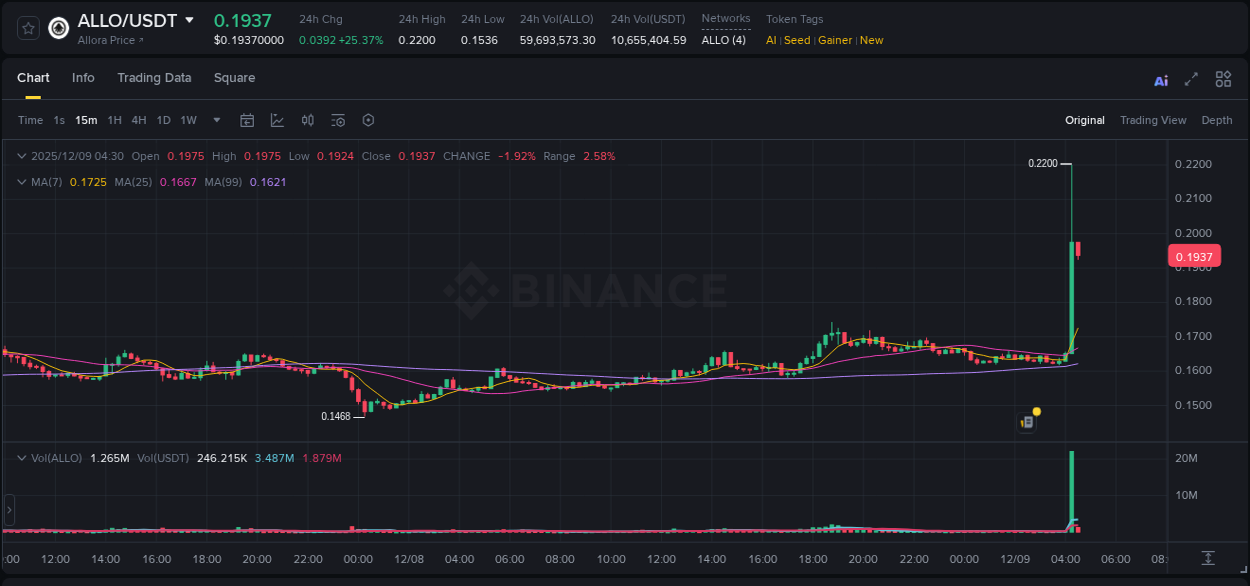Click the Ai assistant icon

pos(1161,78)
